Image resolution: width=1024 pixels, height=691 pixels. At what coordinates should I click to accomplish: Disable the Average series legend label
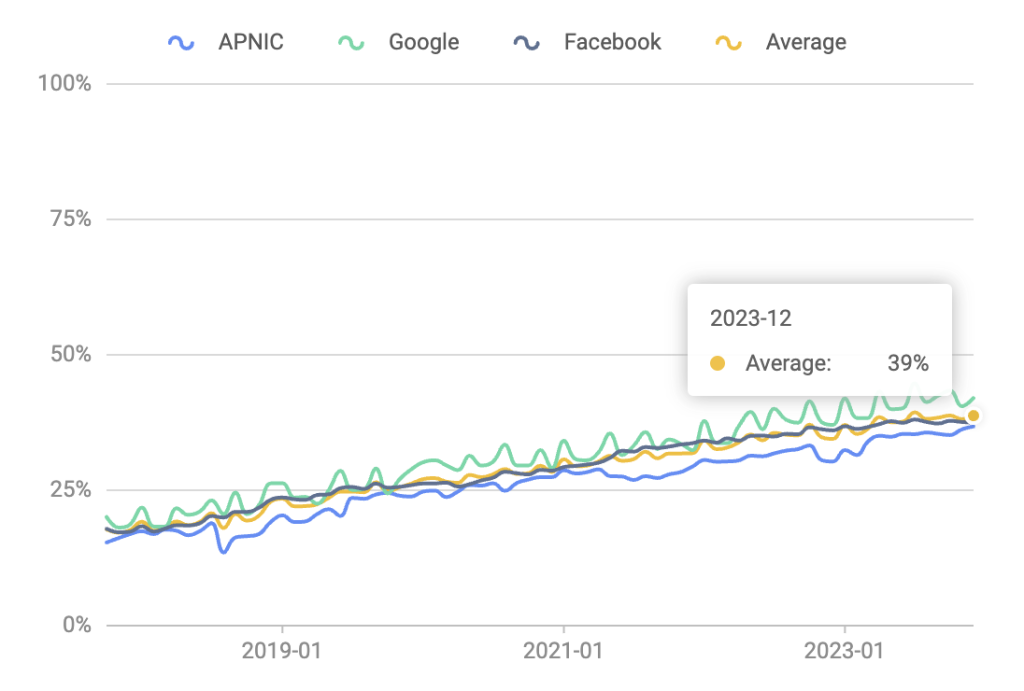coord(806,42)
